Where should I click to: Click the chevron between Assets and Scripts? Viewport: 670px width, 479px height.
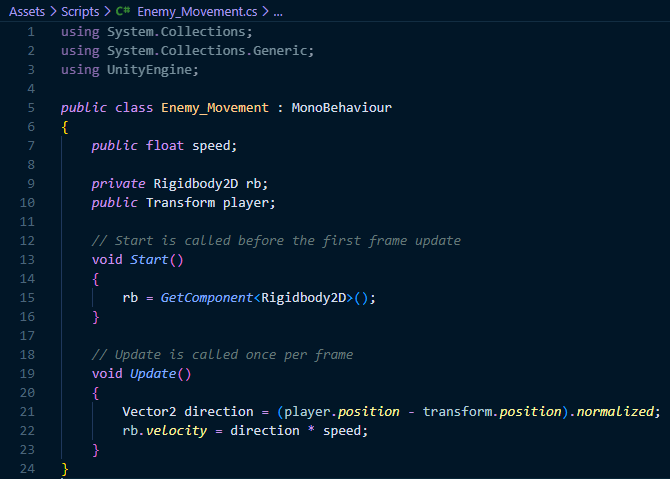(x=53, y=12)
